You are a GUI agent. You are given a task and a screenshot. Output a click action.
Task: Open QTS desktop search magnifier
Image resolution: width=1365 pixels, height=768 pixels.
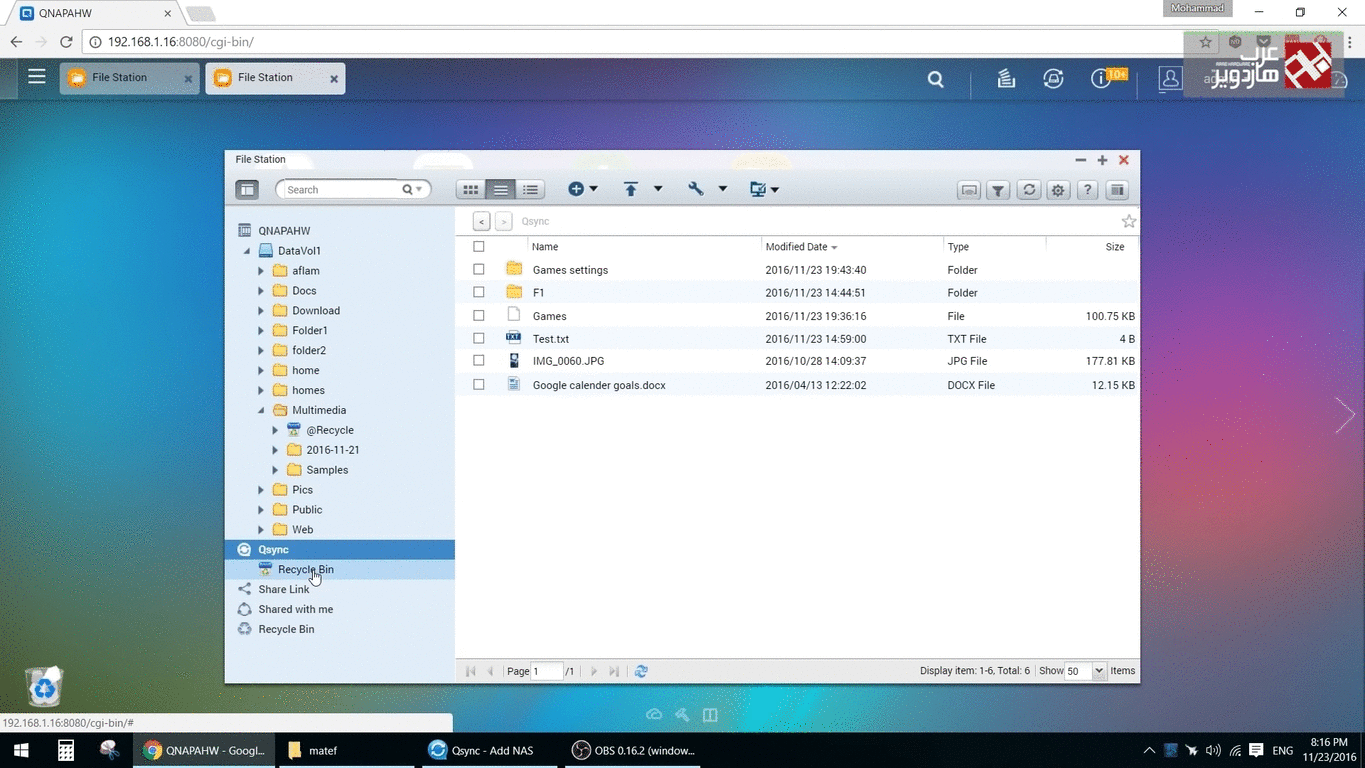coord(935,79)
